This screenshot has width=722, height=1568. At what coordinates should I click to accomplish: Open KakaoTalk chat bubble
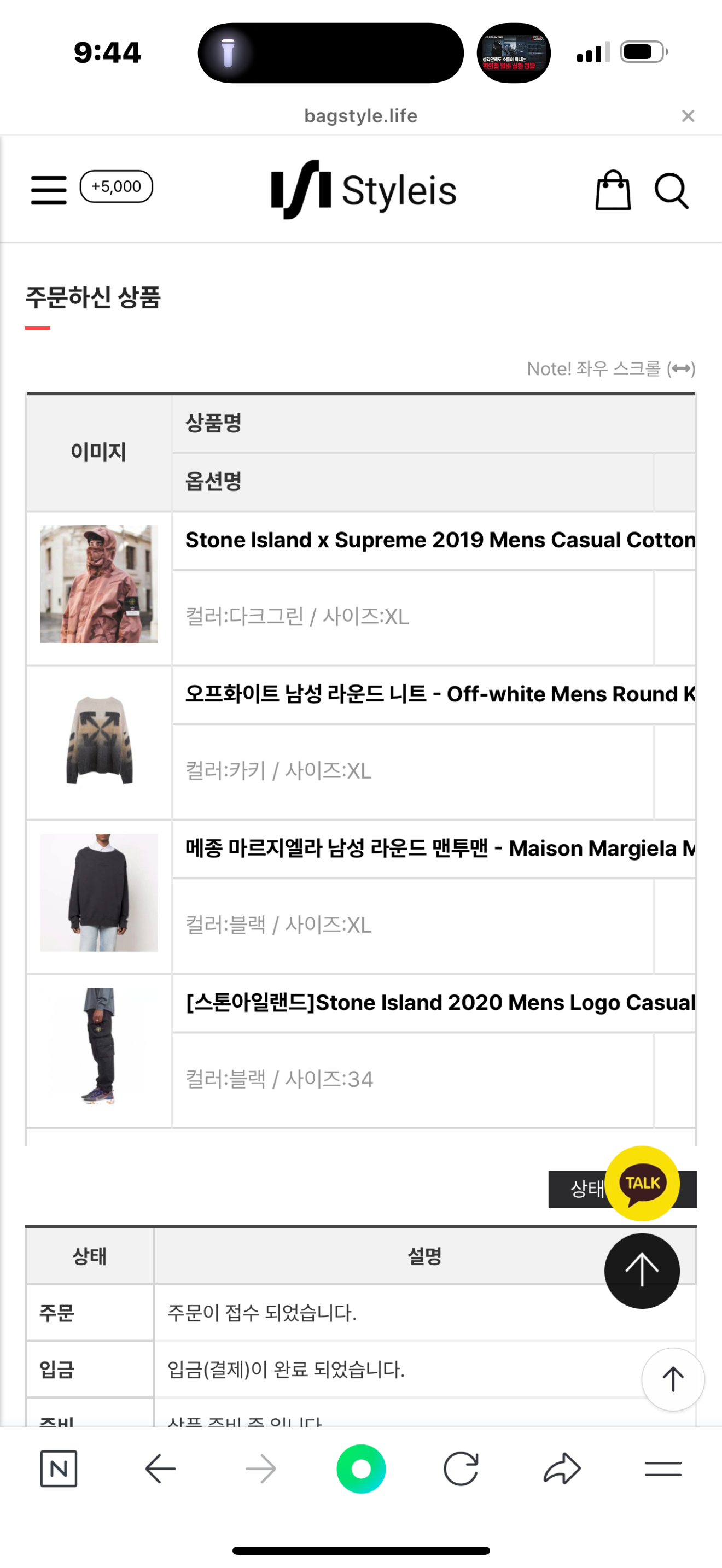(x=642, y=1183)
